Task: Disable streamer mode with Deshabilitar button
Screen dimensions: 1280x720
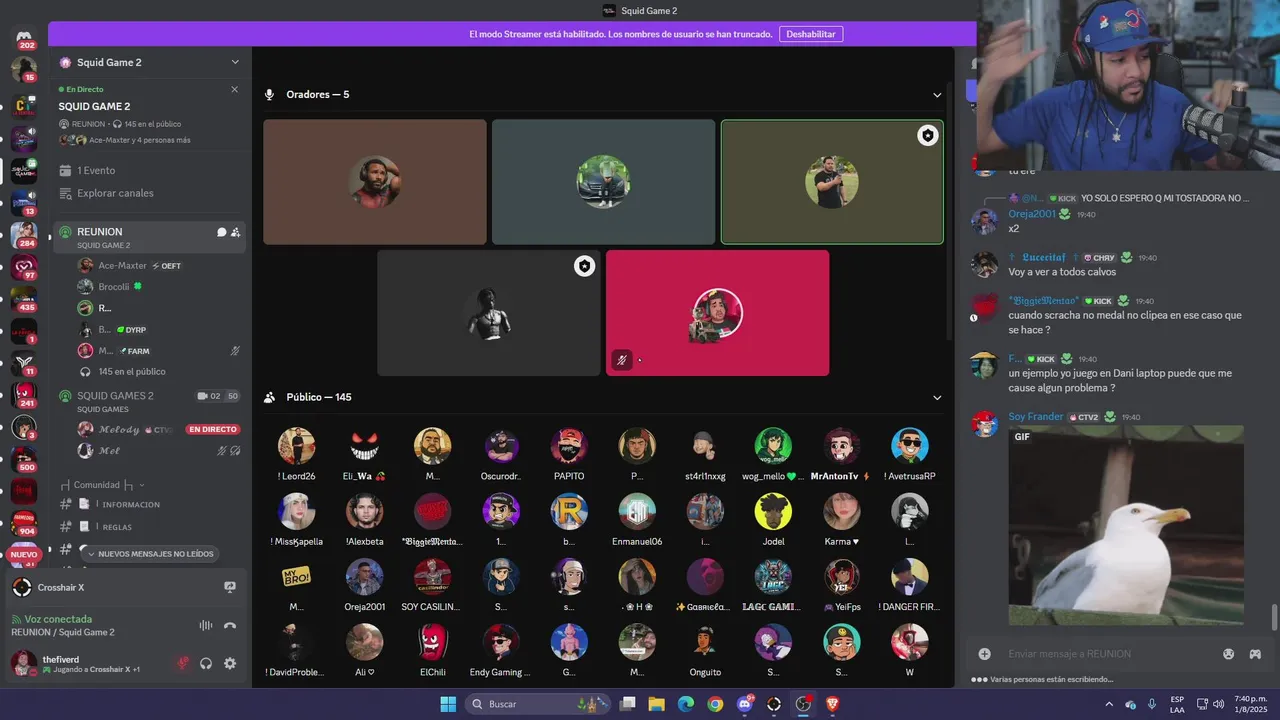Action: click(x=811, y=34)
